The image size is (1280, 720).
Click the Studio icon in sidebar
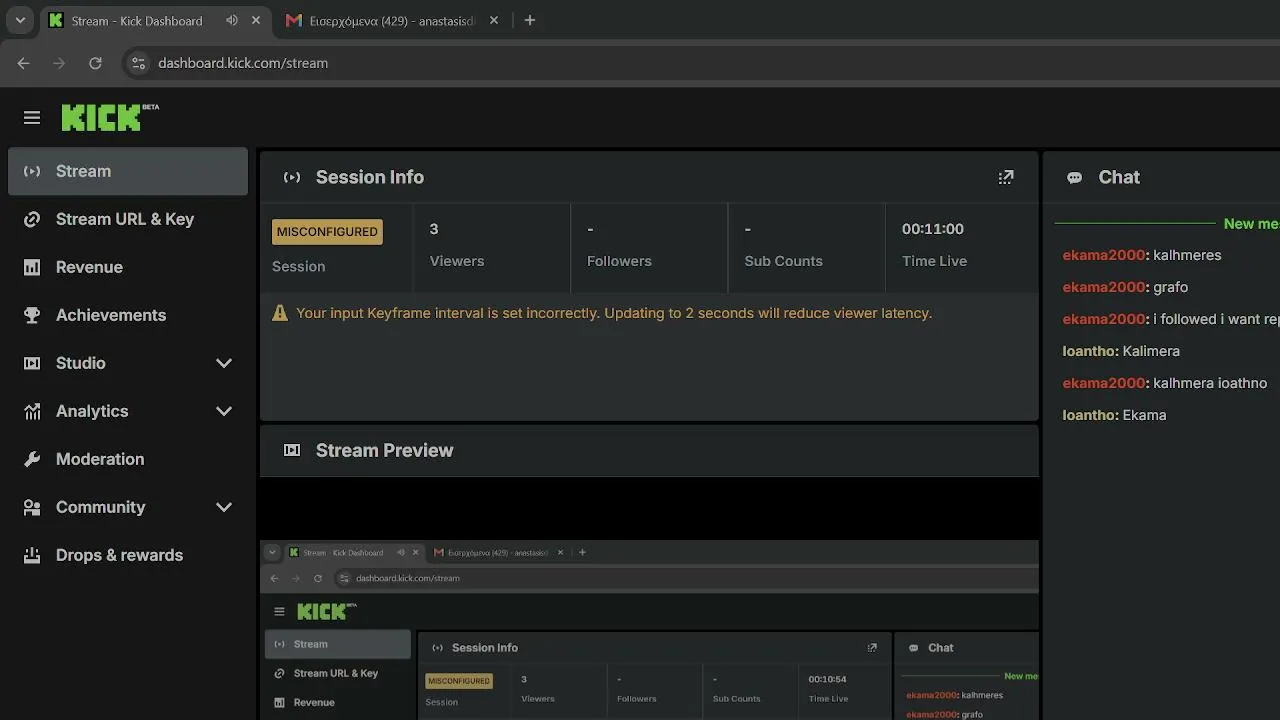click(32, 363)
